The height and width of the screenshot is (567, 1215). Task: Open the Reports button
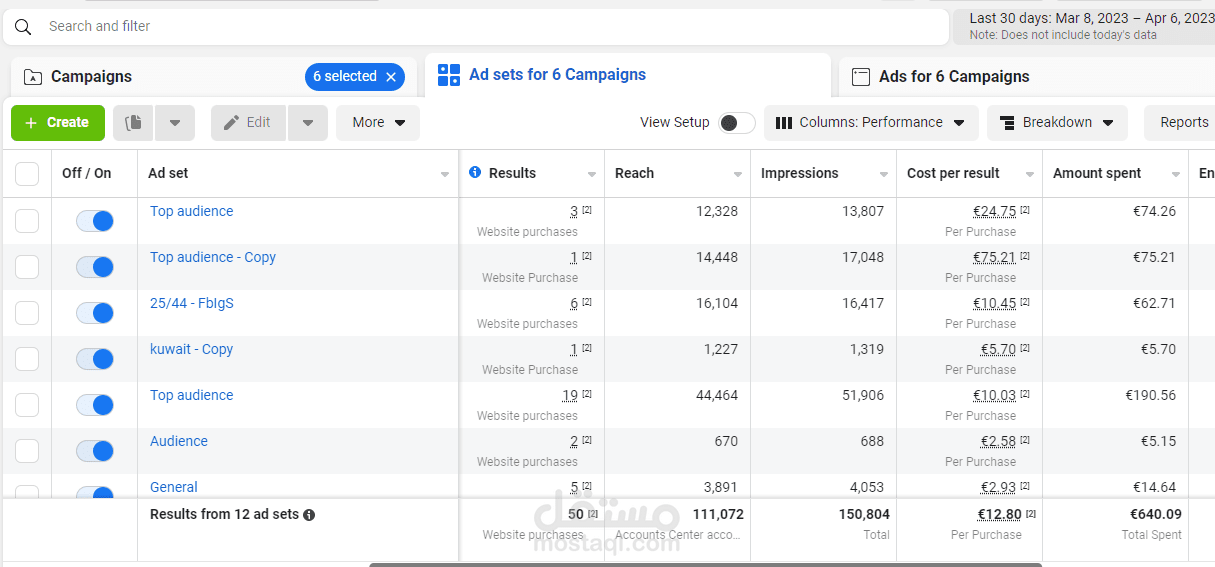point(1180,123)
